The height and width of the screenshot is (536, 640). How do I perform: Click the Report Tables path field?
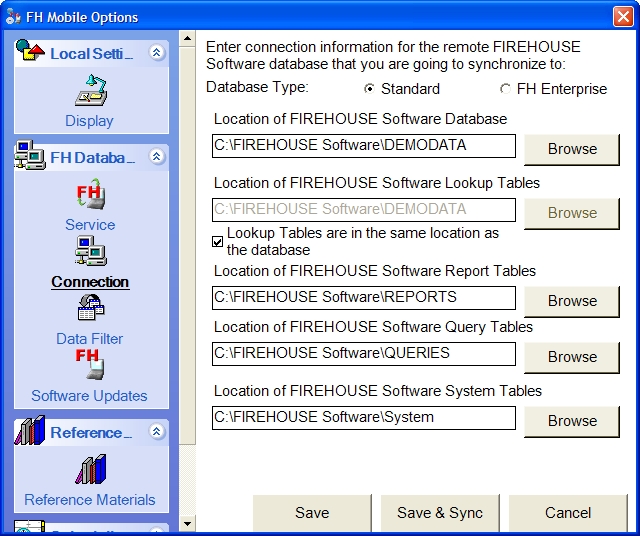point(364,298)
